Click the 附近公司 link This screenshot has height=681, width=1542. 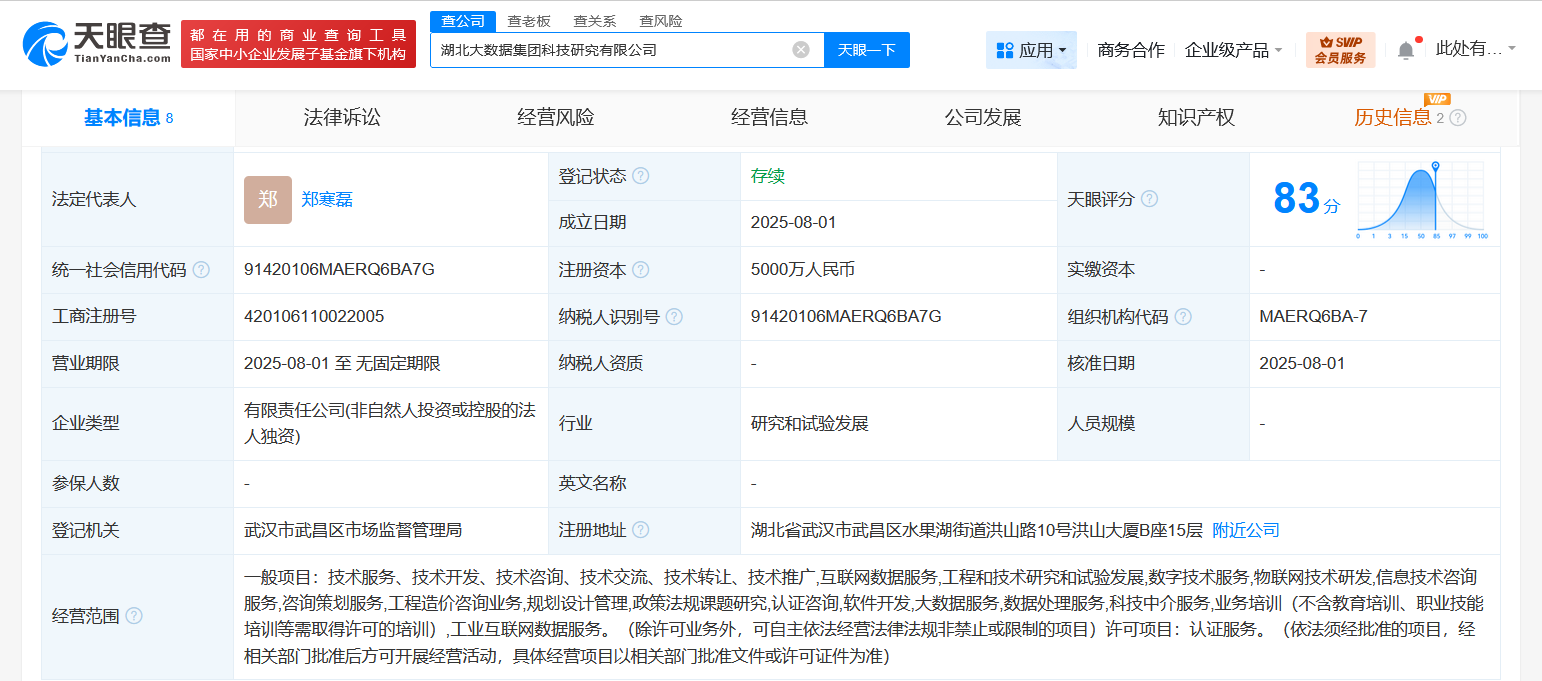[x=1245, y=530]
